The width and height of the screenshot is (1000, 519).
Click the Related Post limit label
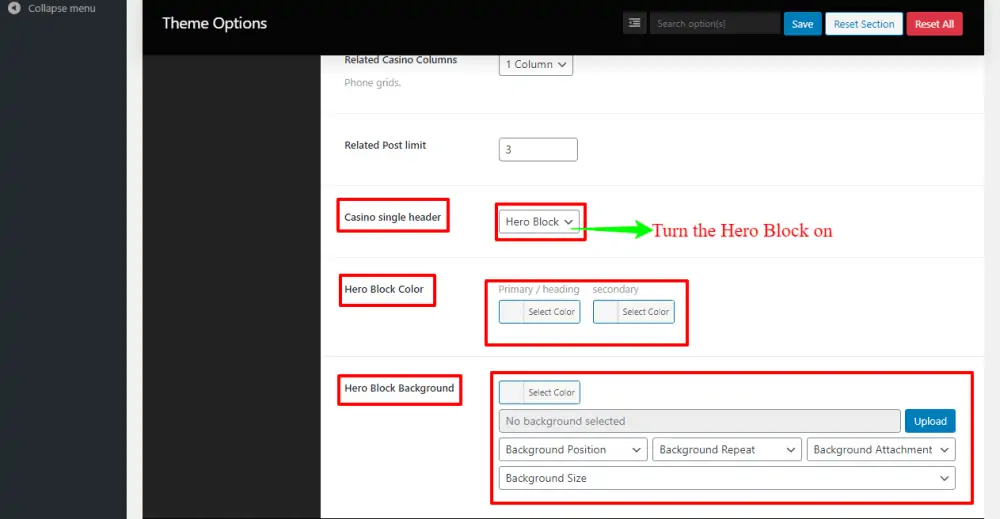click(x=385, y=145)
